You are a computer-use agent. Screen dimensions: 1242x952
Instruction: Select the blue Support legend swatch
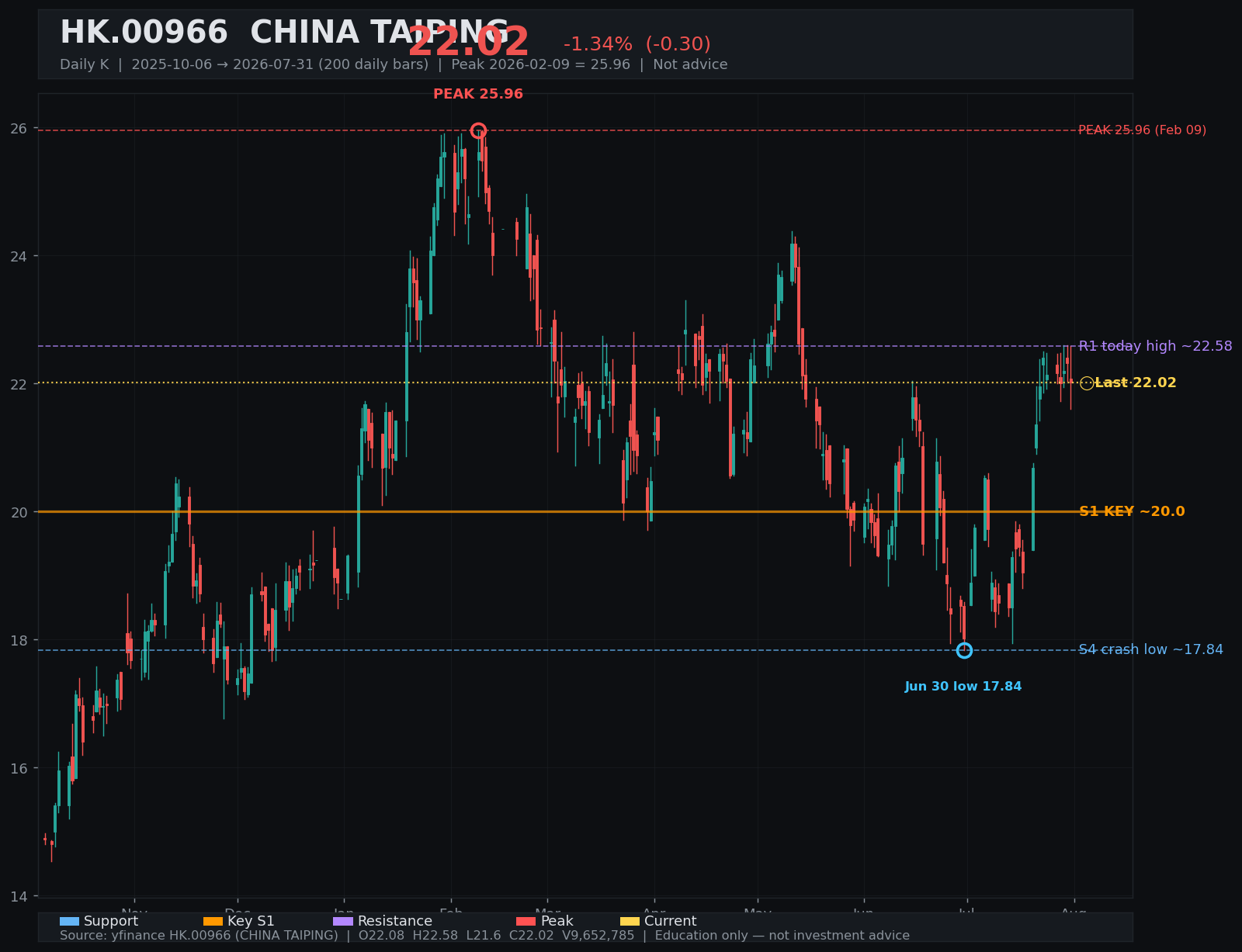coord(69,922)
